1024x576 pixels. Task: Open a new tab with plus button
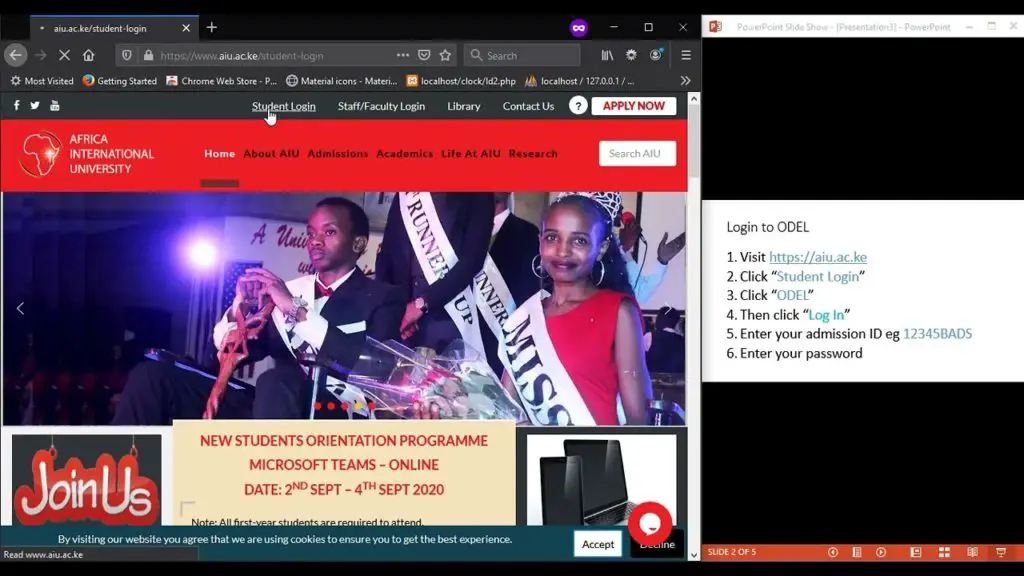(x=212, y=27)
